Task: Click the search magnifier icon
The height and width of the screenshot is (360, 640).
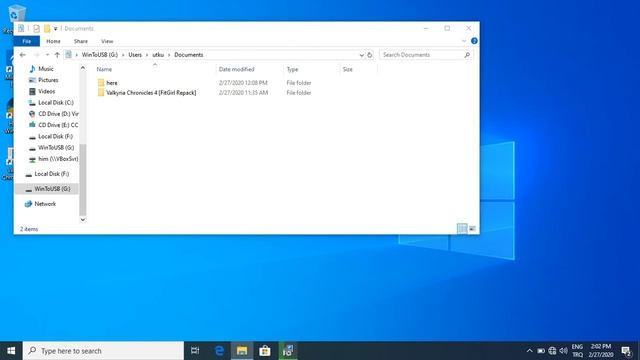Action: tap(467, 55)
